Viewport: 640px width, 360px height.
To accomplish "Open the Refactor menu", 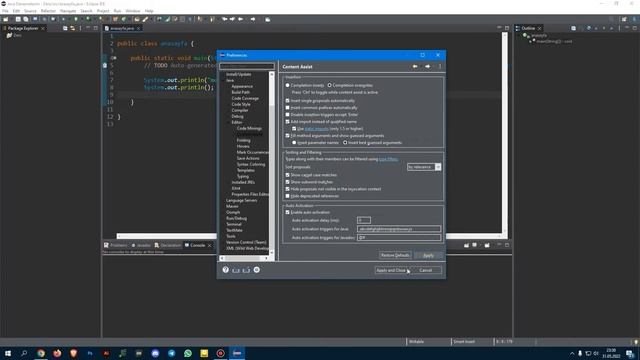I will pyautogui.click(x=48, y=11).
